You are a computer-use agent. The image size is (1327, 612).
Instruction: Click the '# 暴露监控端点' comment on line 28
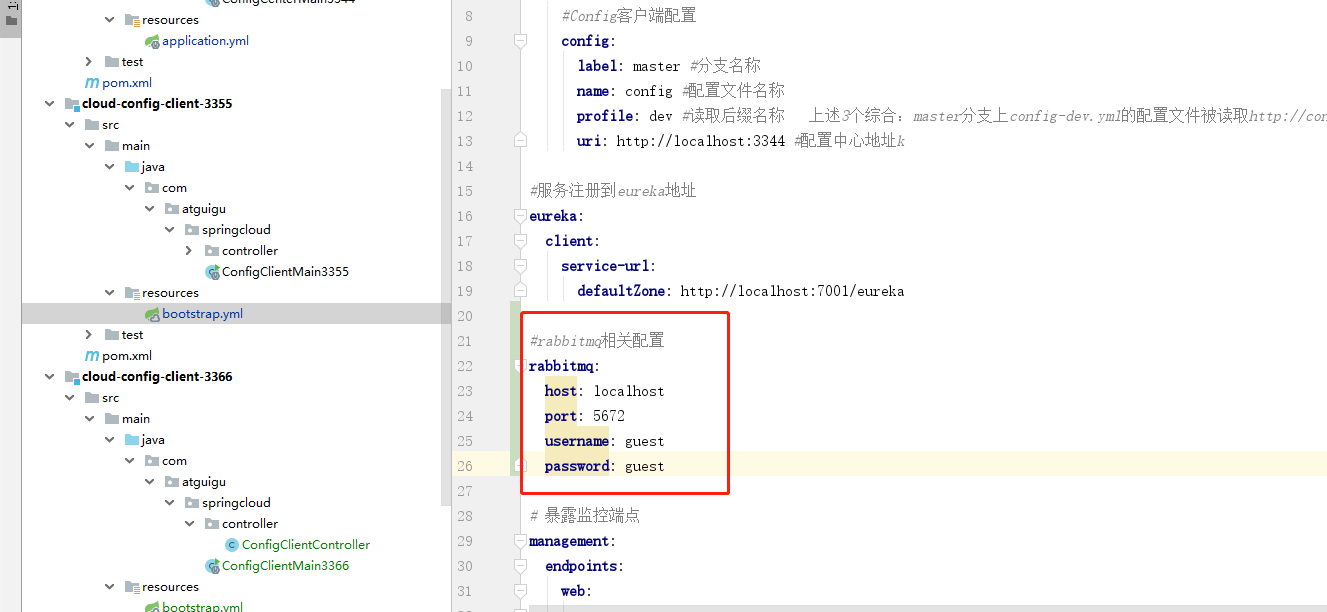tap(584, 516)
